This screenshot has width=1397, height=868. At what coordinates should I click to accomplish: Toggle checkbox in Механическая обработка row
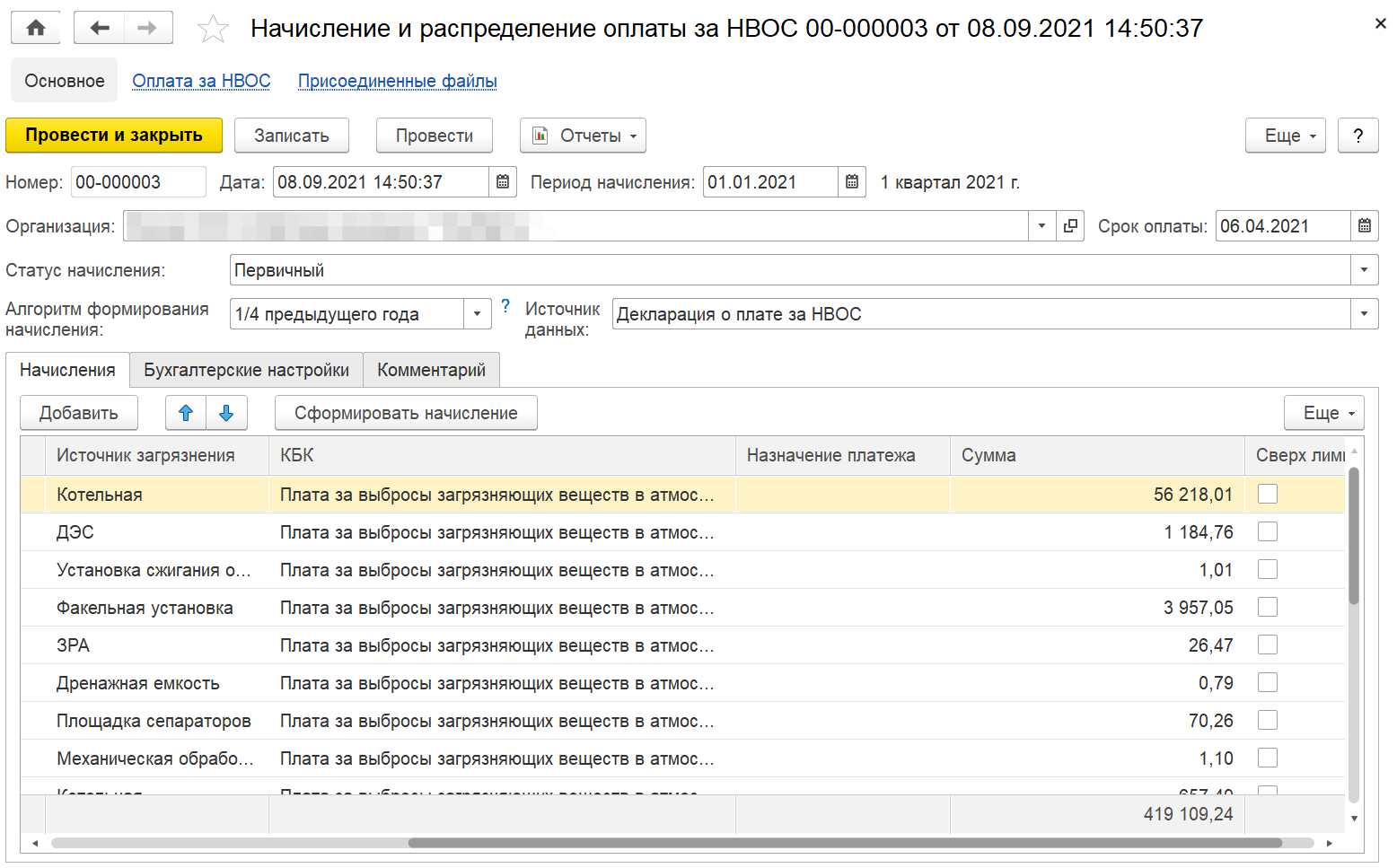(1267, 758)
